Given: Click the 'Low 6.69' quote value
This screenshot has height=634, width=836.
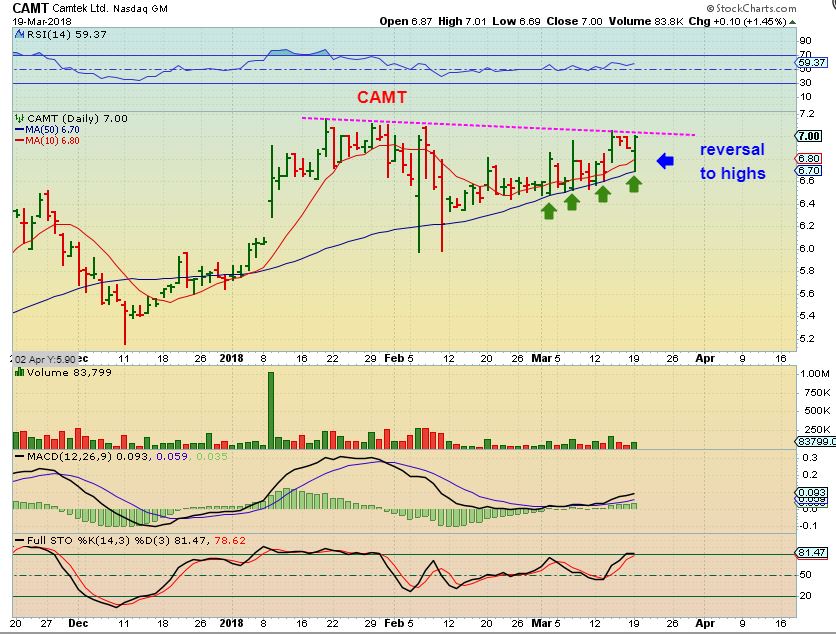Looking at the screenshot, I should (516, 21).
